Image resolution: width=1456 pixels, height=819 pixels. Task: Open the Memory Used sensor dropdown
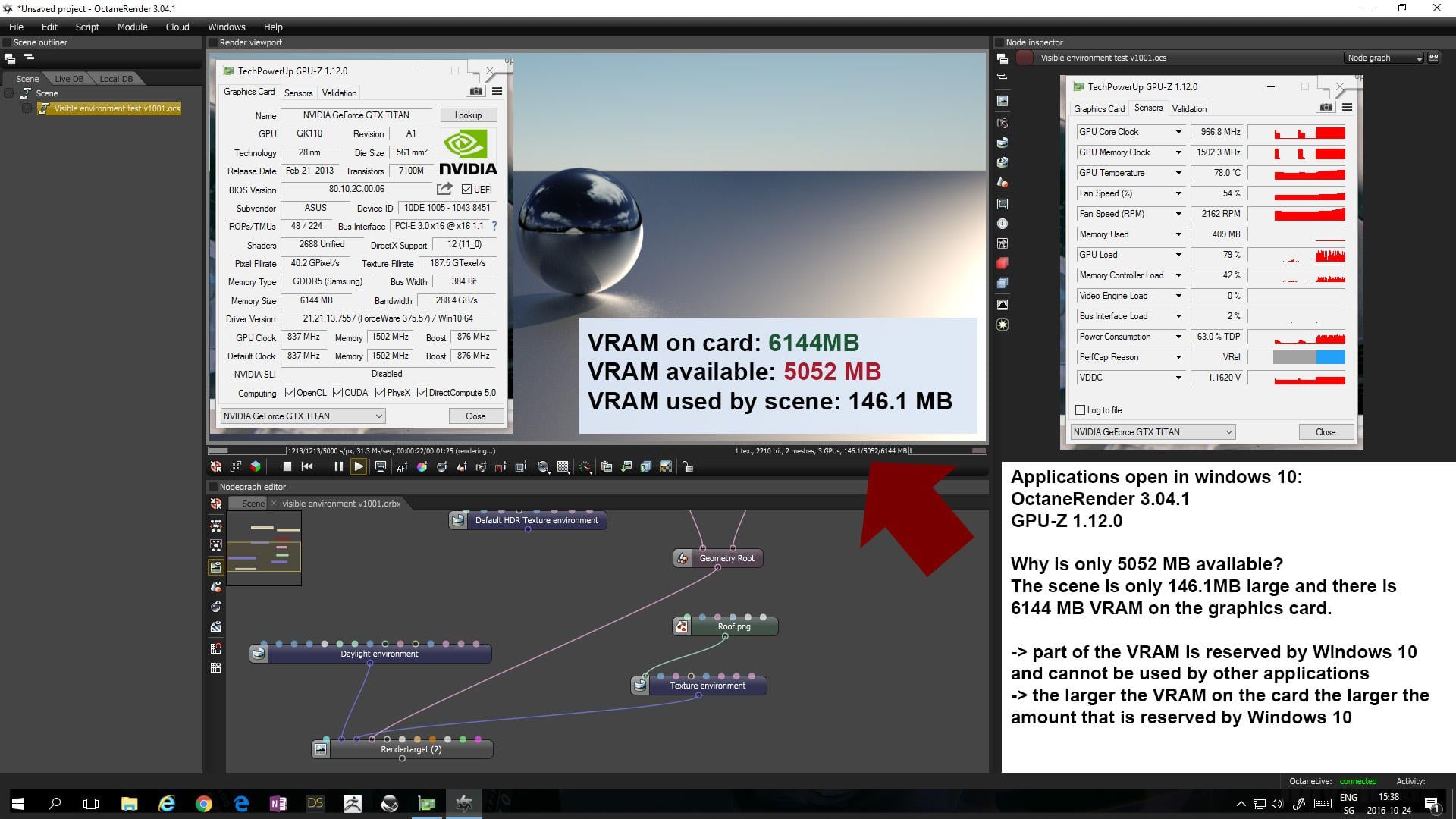[1178, 234]
